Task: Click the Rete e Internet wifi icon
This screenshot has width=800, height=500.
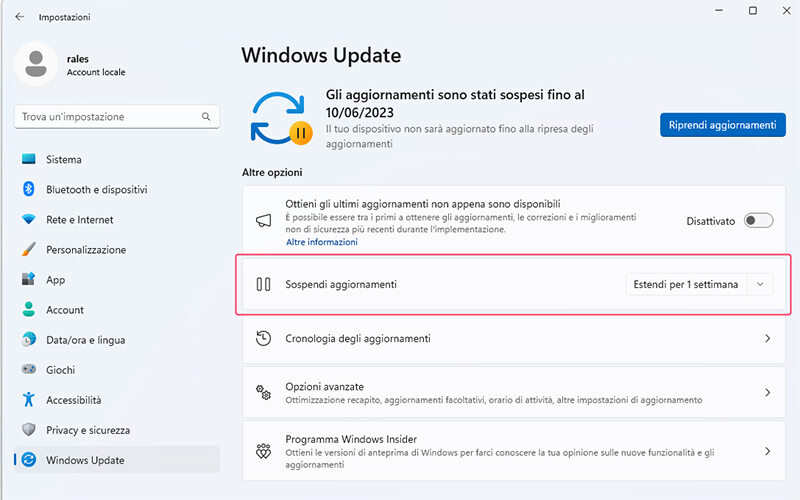Action: click(x=29, y=219)
